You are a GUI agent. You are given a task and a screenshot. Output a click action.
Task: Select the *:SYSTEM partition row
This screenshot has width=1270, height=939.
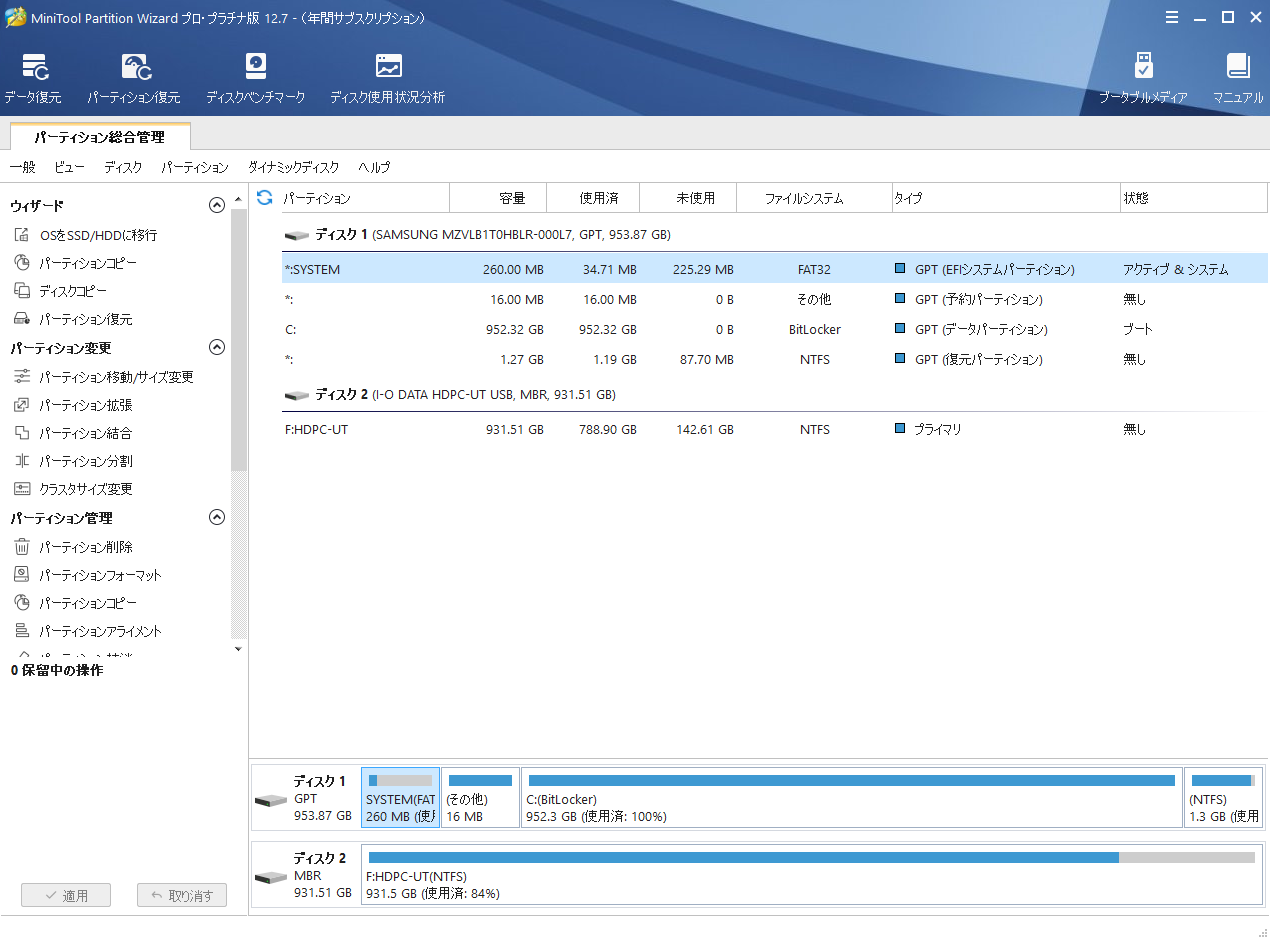(775, 269)
